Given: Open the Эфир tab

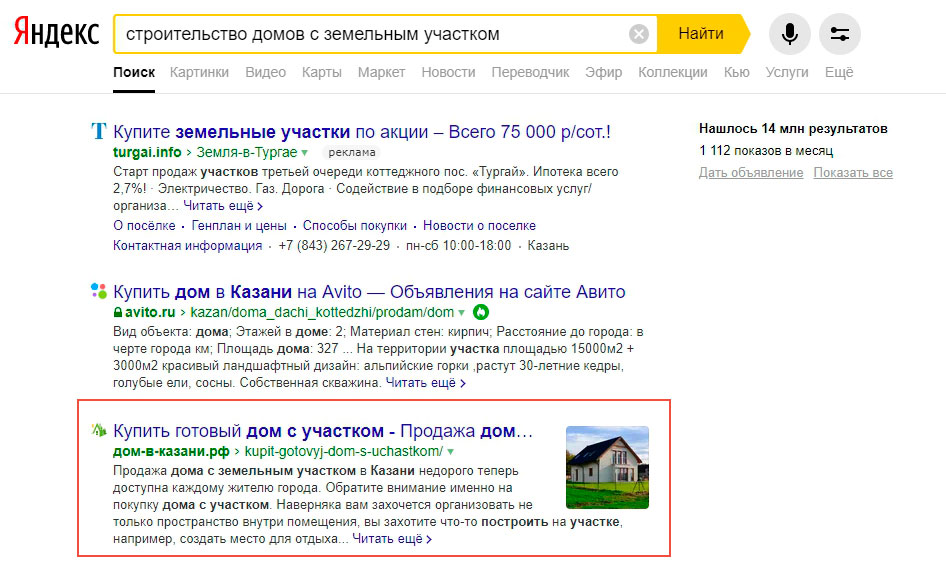Looking at the screenshot, I should (x=603, y=72).
